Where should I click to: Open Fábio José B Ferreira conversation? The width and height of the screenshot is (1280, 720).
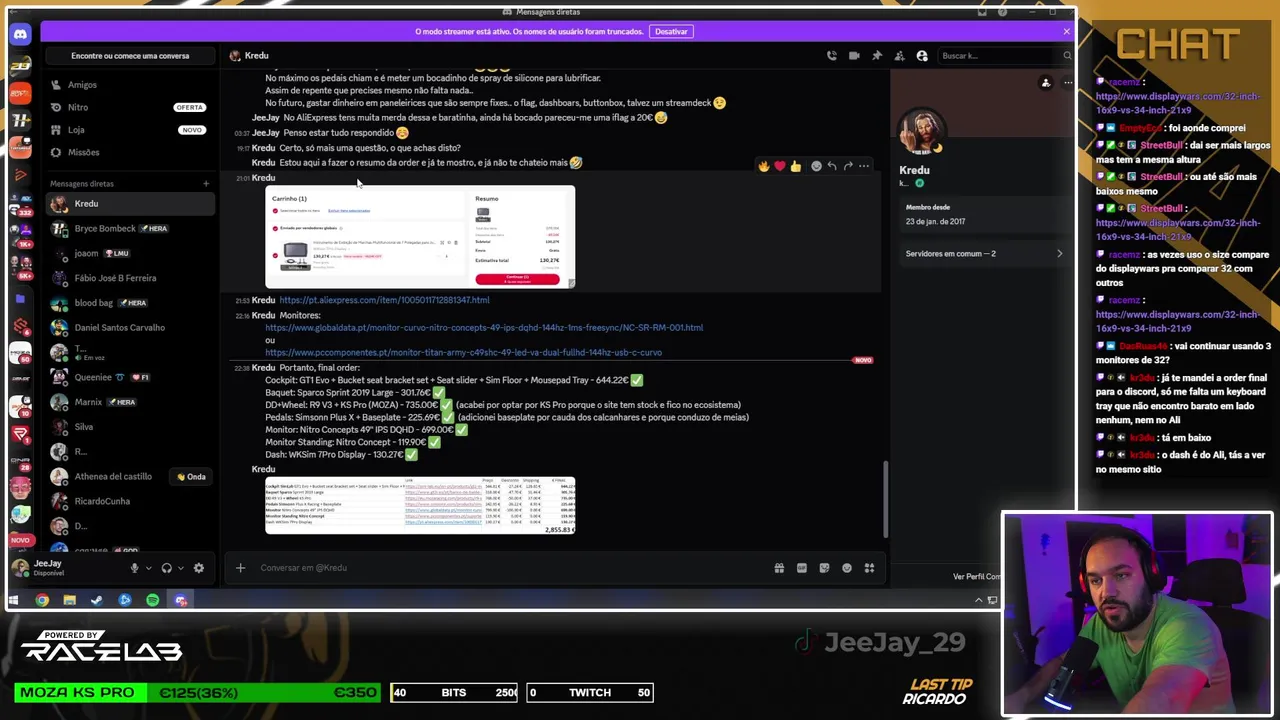click(130, 278)
